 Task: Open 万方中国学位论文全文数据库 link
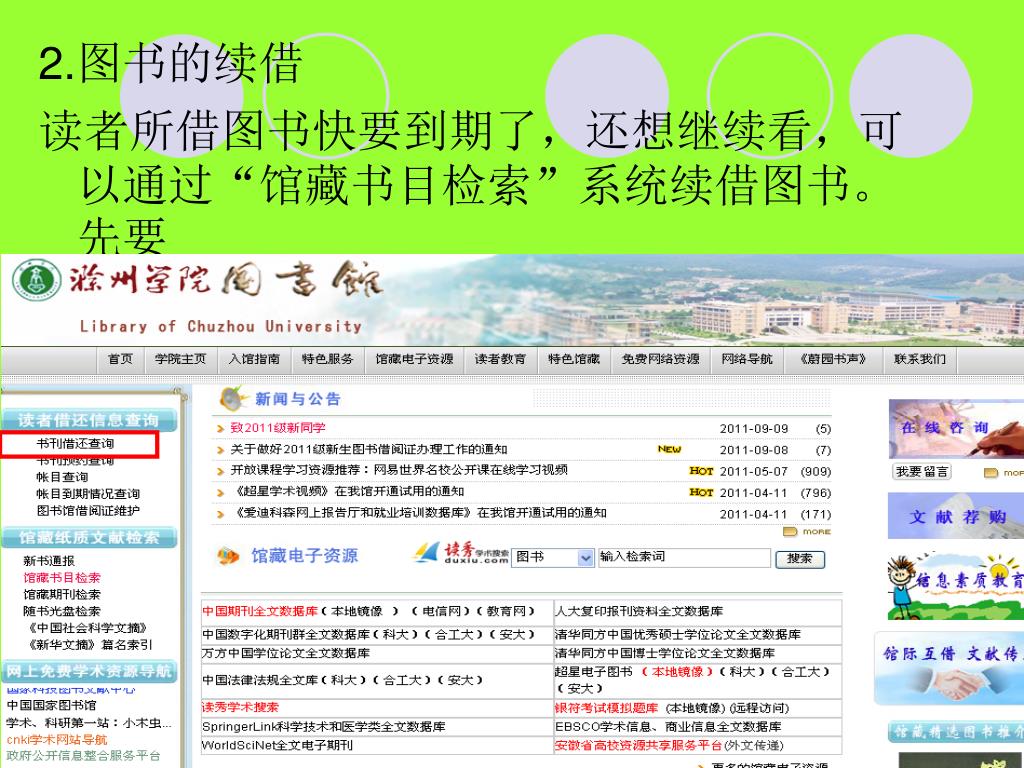(x=286, y=653)
